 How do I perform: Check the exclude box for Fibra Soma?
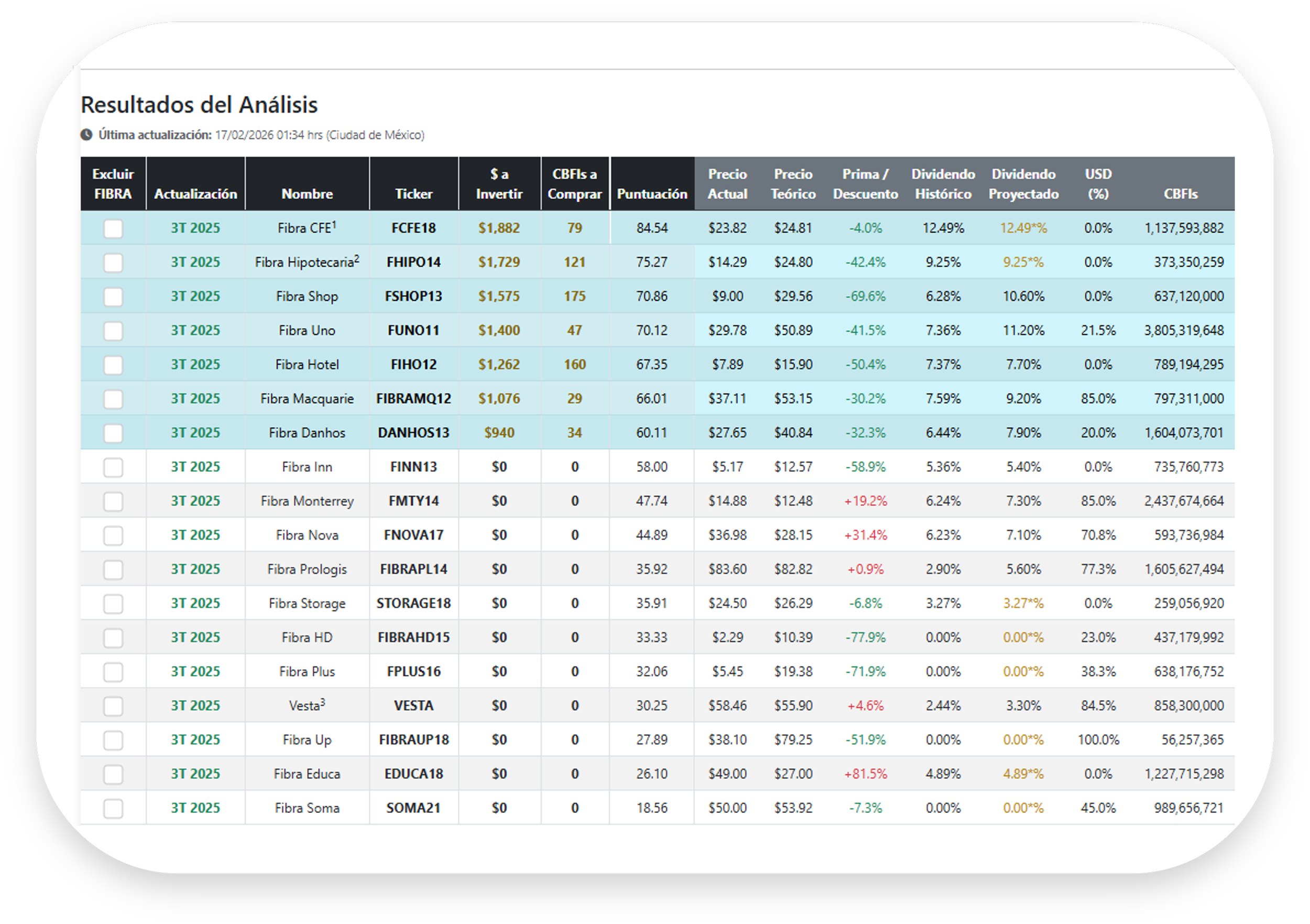[x=113, y=809]
